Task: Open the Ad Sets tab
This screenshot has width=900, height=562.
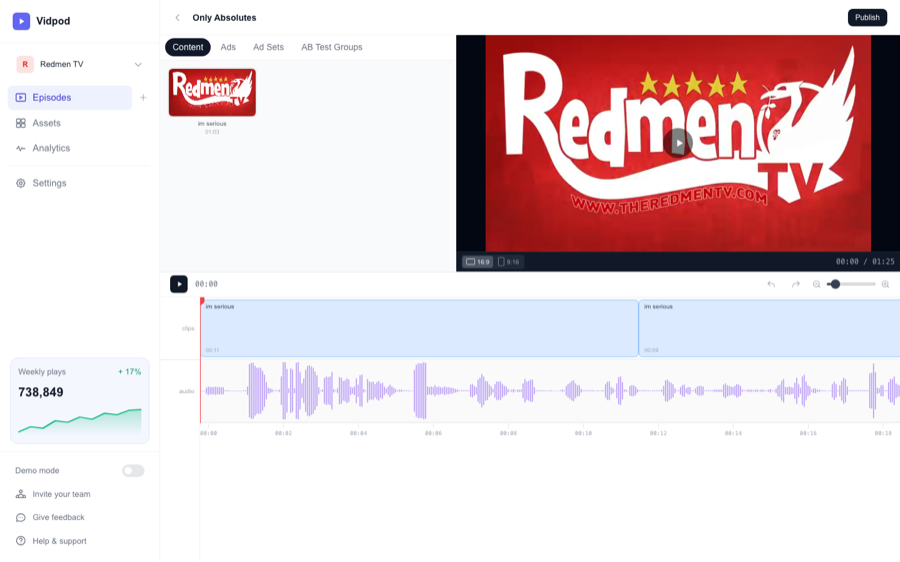Action: 268,47
